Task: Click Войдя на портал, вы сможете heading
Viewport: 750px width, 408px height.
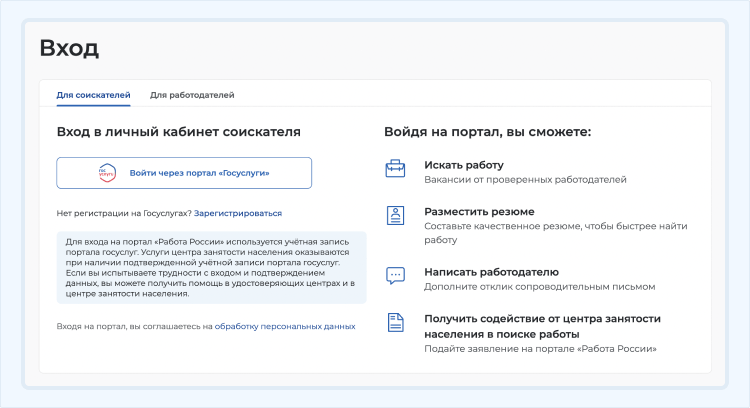Action: click(x=487, y=132)
